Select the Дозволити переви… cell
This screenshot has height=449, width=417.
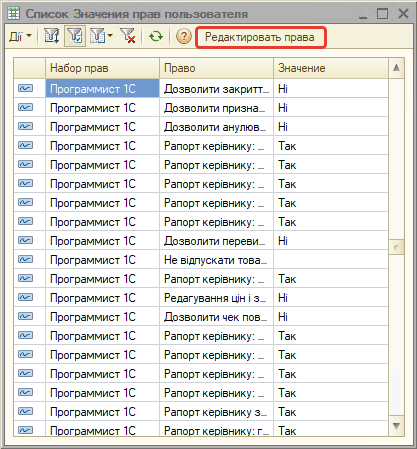click(x=216, y=241)
